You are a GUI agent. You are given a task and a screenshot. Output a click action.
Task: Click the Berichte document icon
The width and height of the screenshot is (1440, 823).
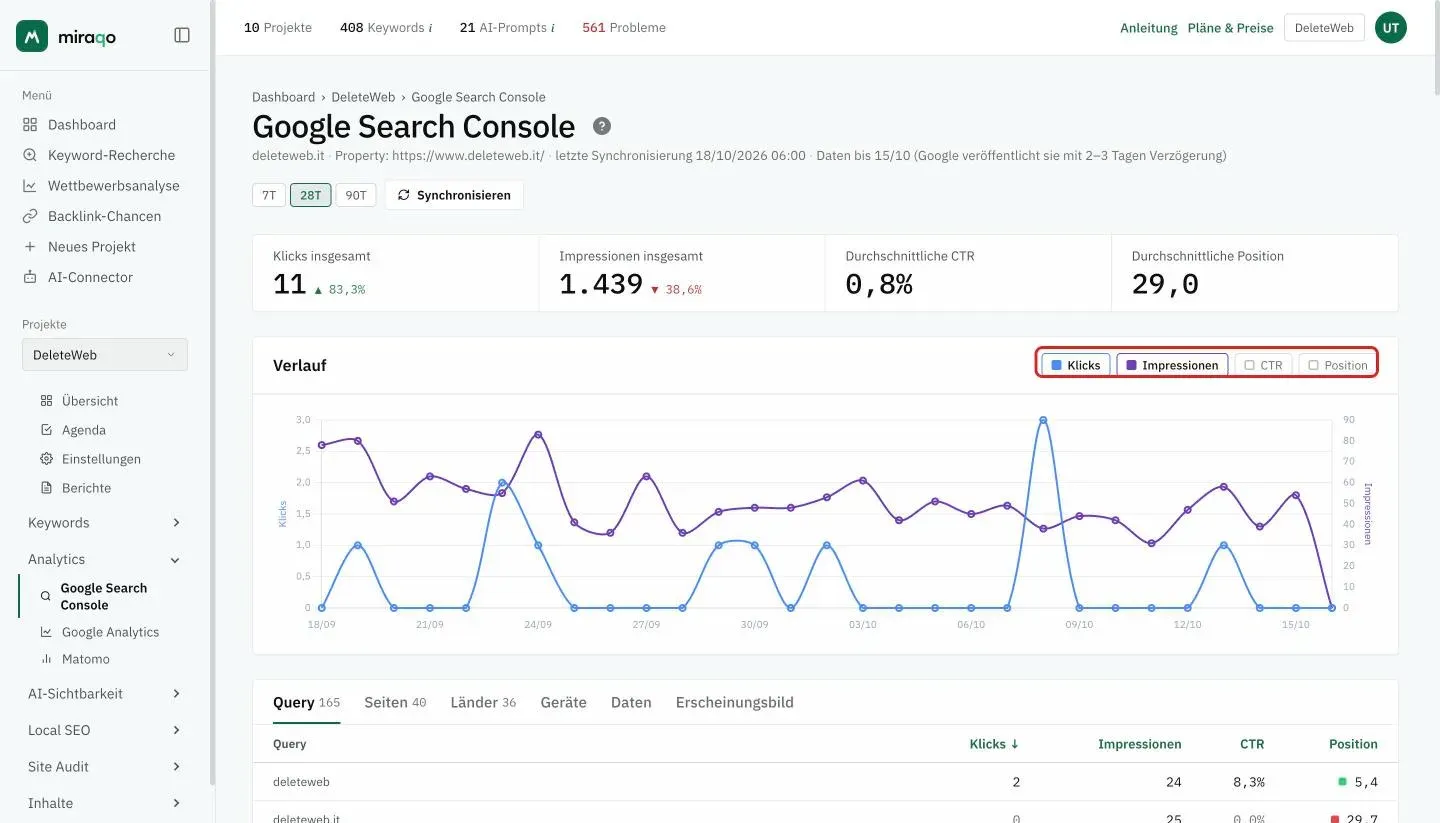pos(46,488)
